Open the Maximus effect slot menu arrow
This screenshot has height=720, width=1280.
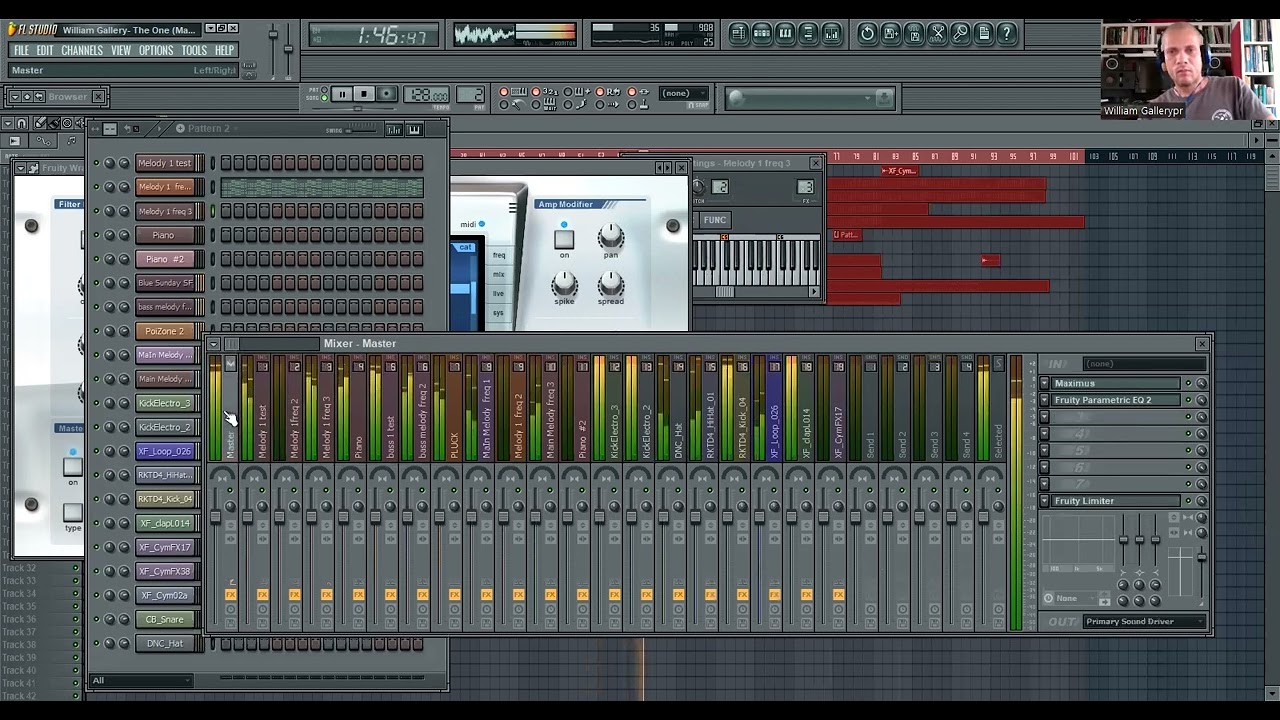(1045, 383)
